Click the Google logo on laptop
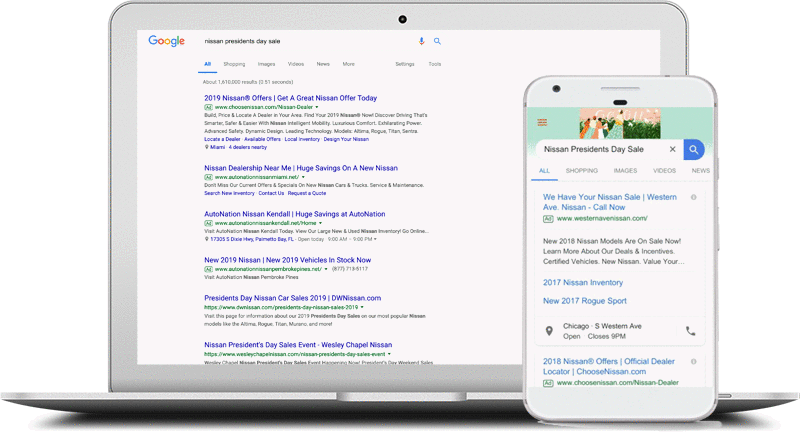This screenshot has width=800, height=432. (166, 41)
